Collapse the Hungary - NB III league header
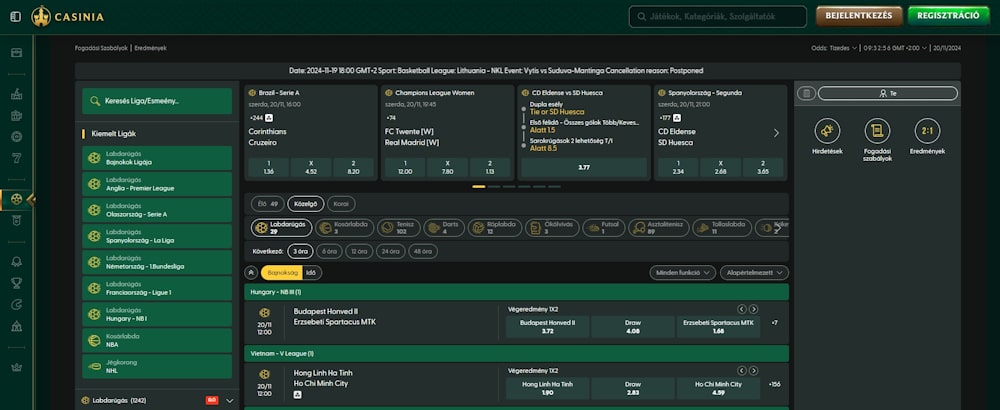Screen dimensions: 1000x410 point(516,292)
